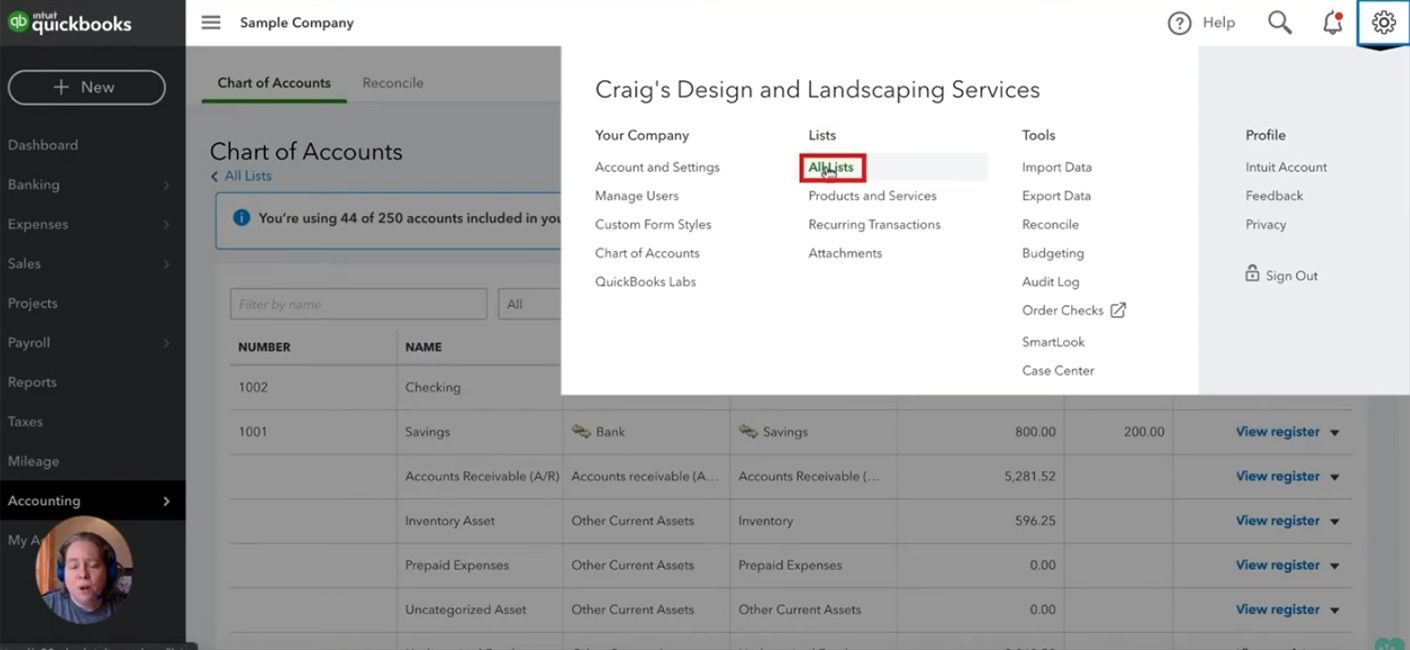Open Recurring Transactions menu entry

click(874, 224)
